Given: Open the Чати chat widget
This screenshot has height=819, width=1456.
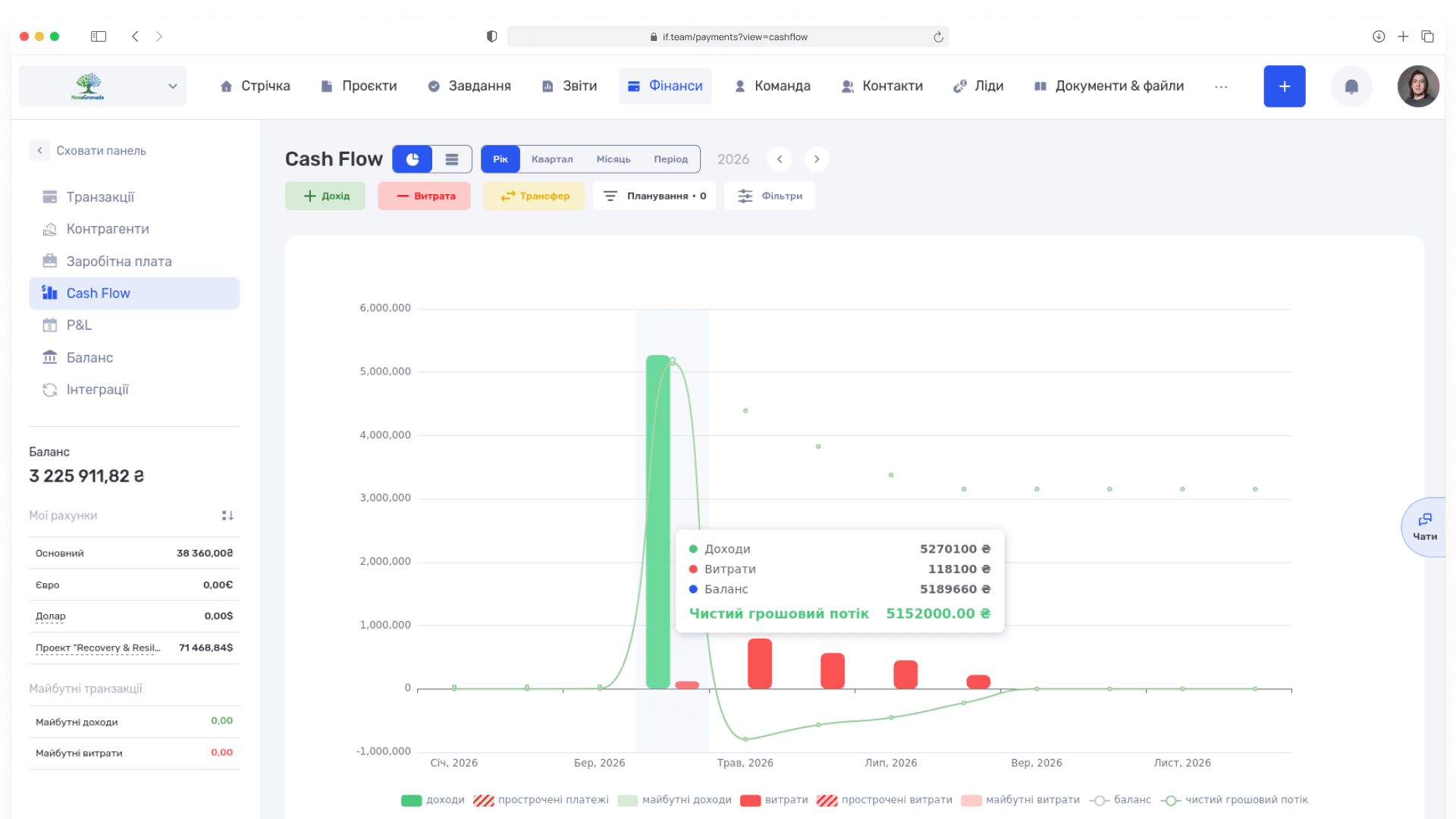Looking at the screenshot, I should 1425,528.
